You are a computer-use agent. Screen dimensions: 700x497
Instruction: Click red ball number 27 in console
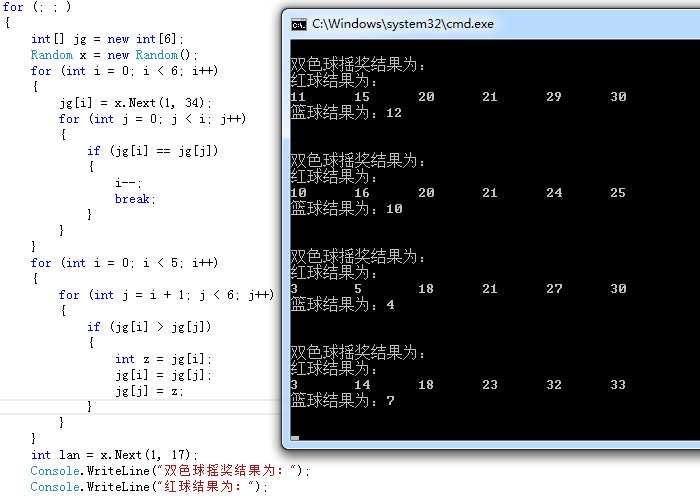(554, 289)
